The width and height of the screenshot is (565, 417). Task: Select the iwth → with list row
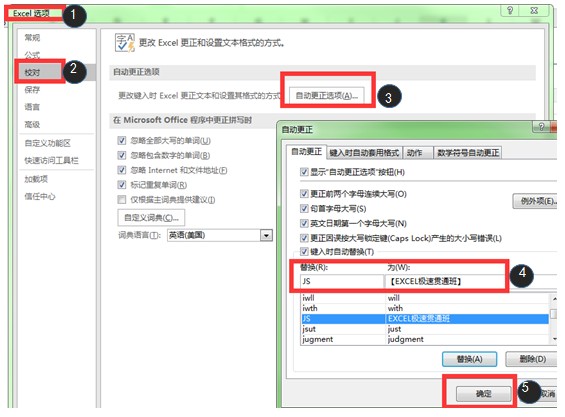point(424,309)
